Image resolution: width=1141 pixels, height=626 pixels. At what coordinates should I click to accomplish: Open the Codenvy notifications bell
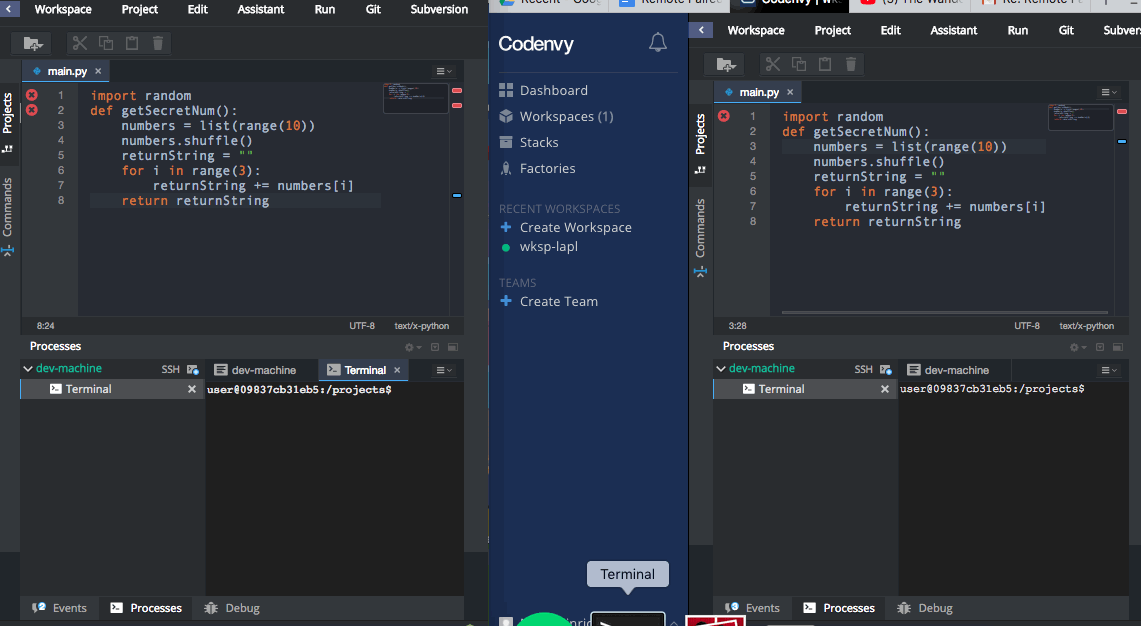(658, 42)
